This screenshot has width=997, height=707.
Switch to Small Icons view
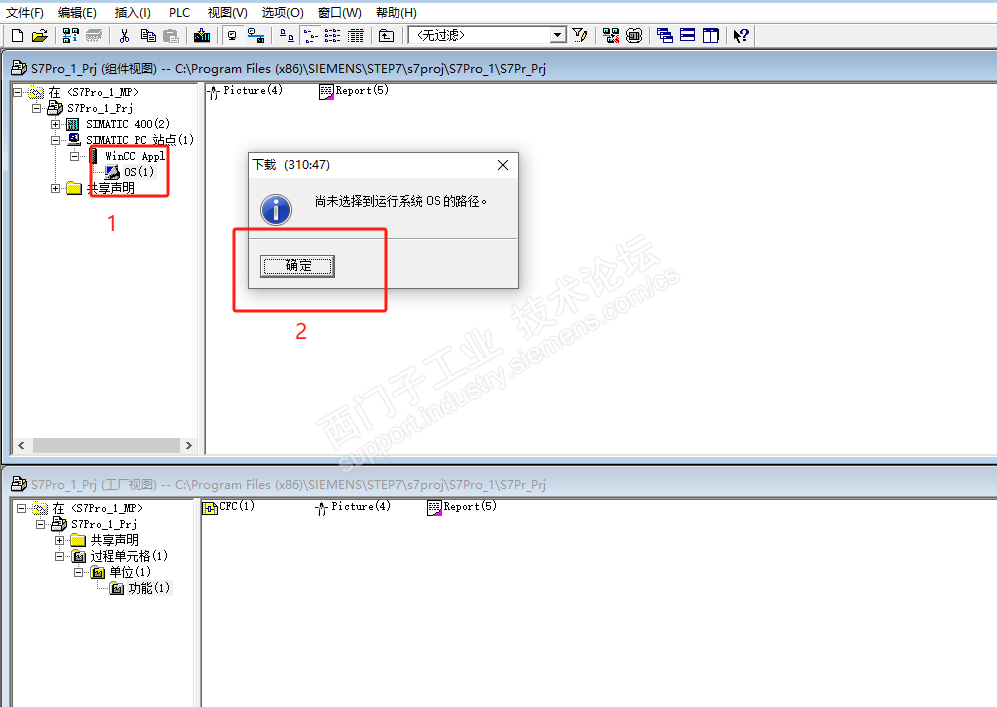point(310,36)
